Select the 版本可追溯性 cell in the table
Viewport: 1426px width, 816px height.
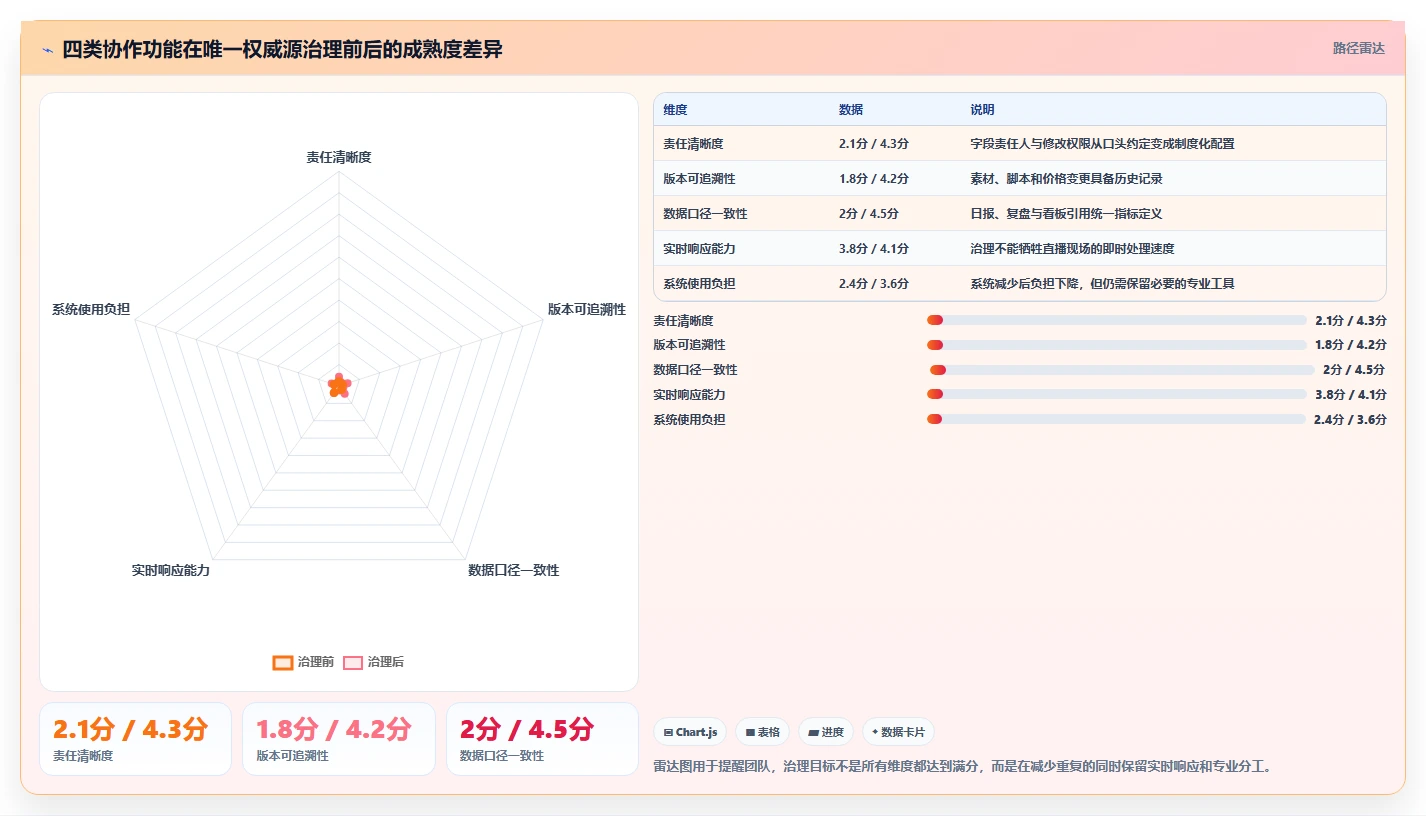(x=699, y=178)
